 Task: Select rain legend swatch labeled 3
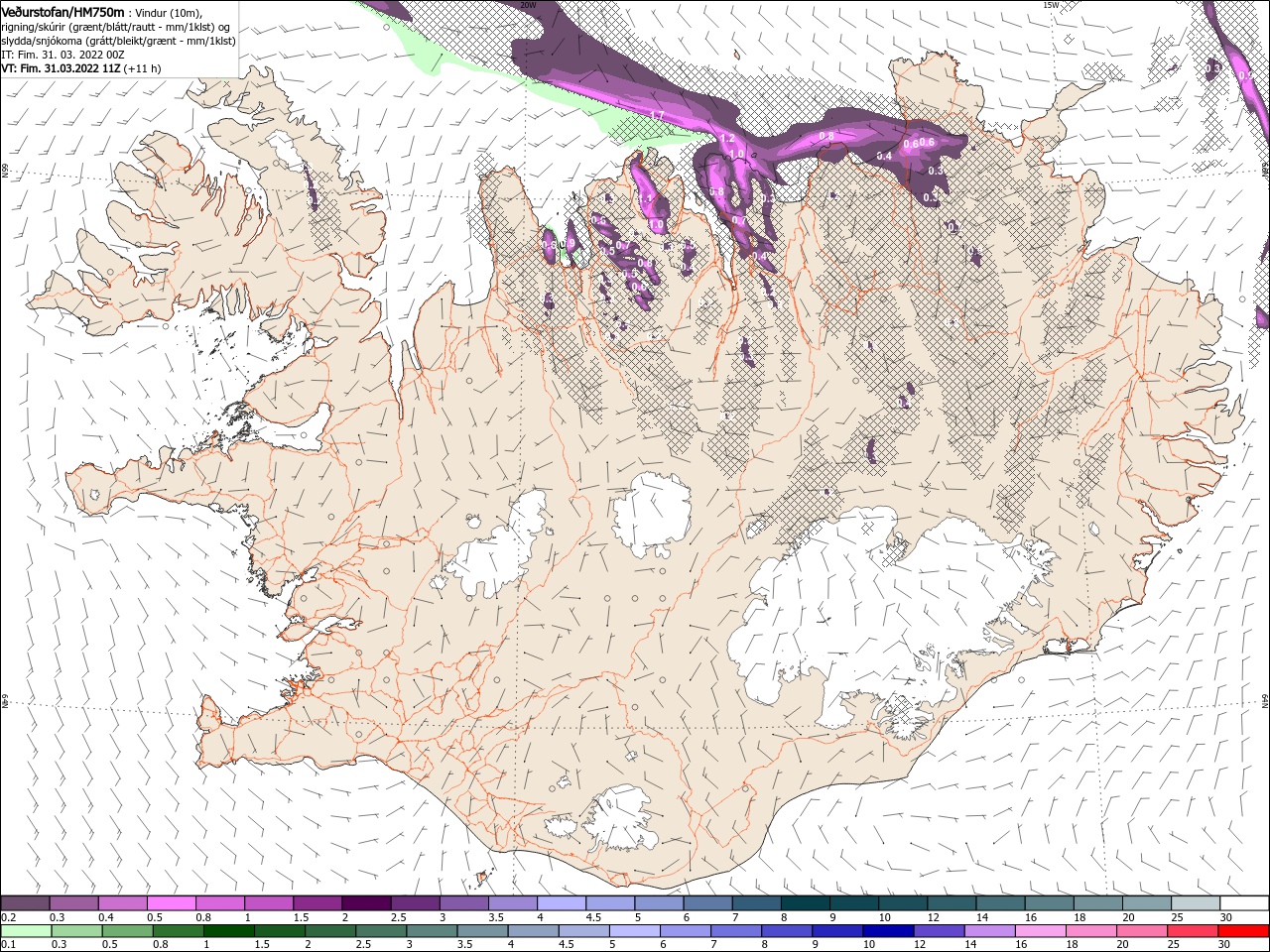[432, 931]
